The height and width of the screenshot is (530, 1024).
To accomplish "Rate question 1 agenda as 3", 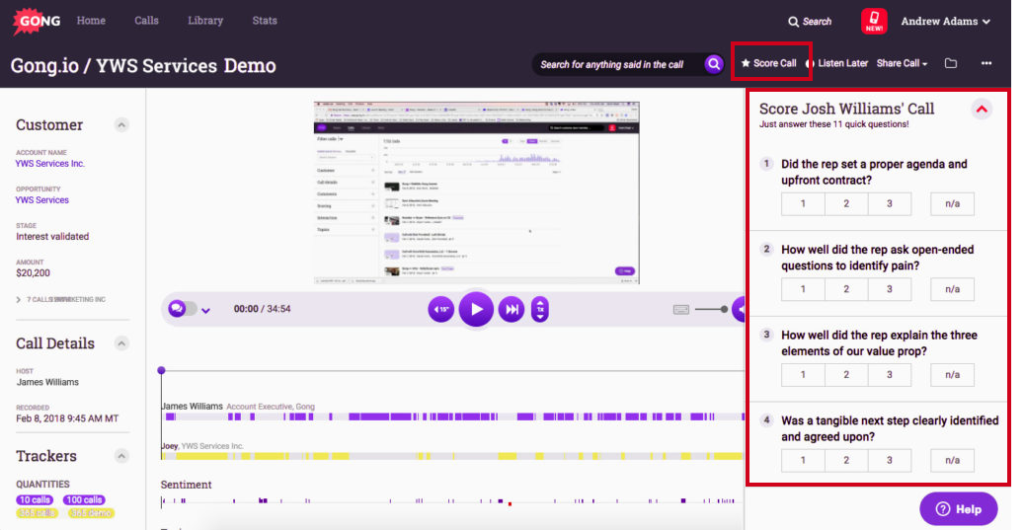I will 889,204.
